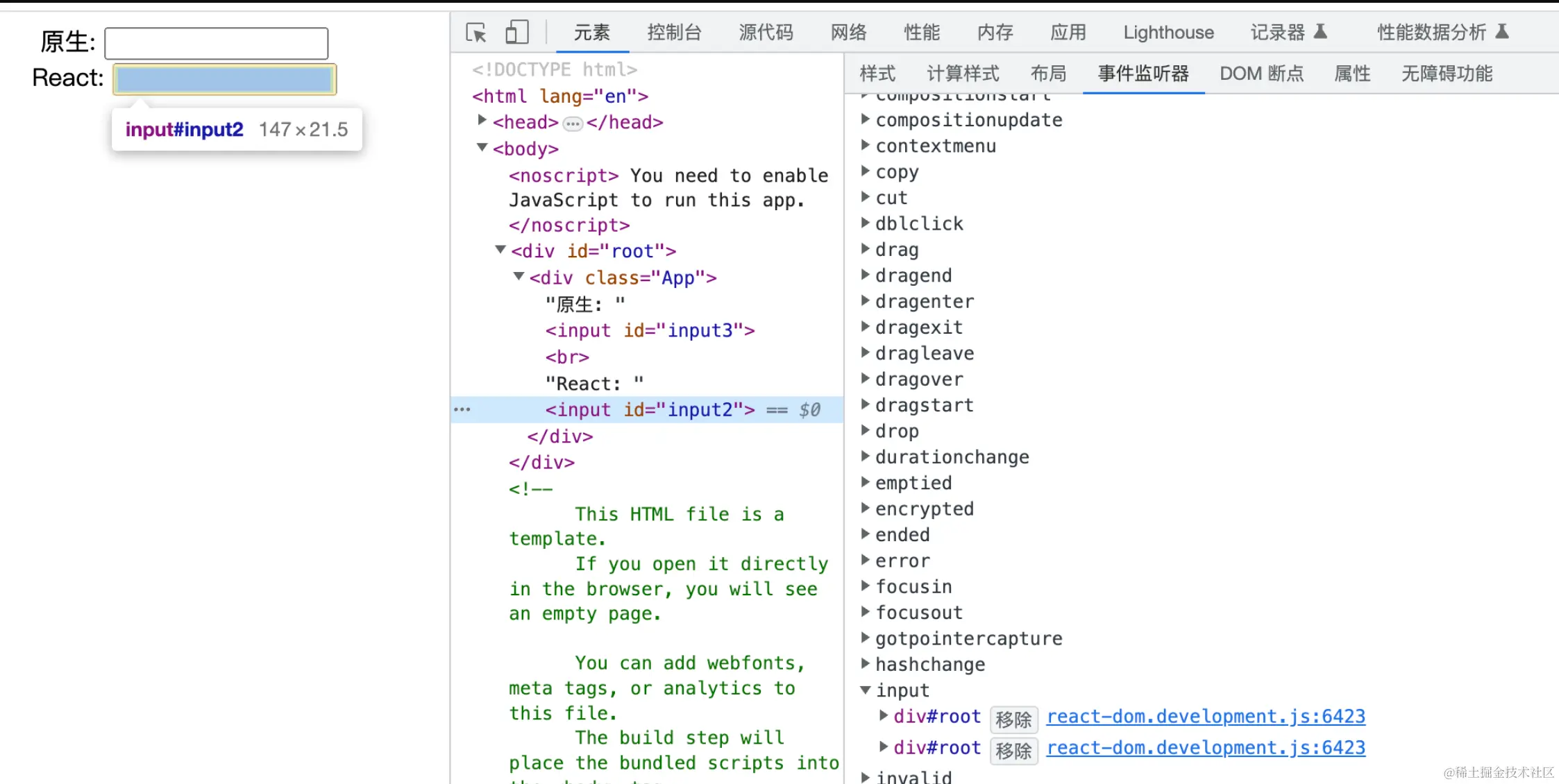Expand the first div#root listener entry
Image resolution: width=1559 pixels, height=784 pixels.
click(883, 715)
